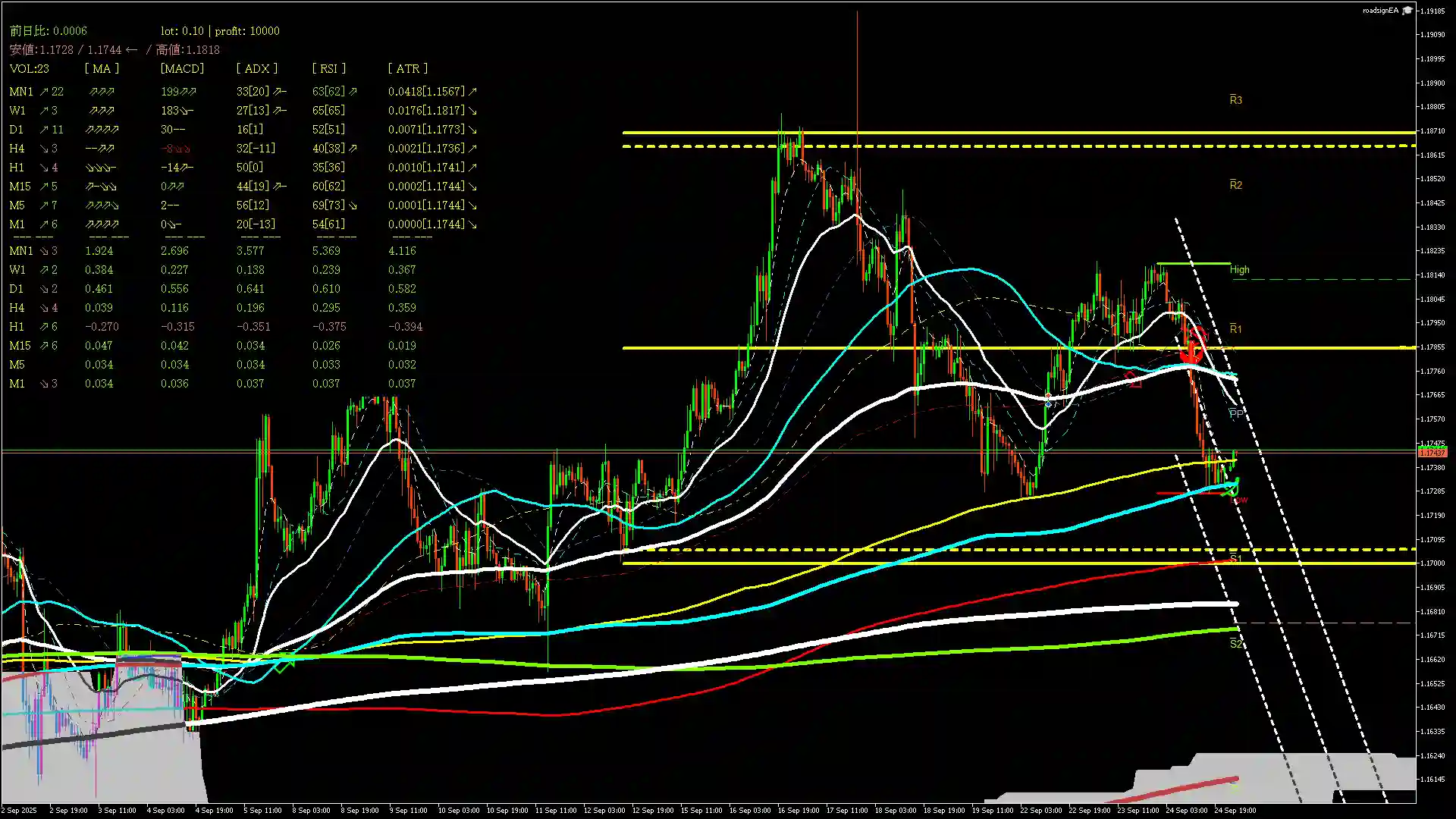
Task: Click the [ MA ] column header
Action: (102, 69)
